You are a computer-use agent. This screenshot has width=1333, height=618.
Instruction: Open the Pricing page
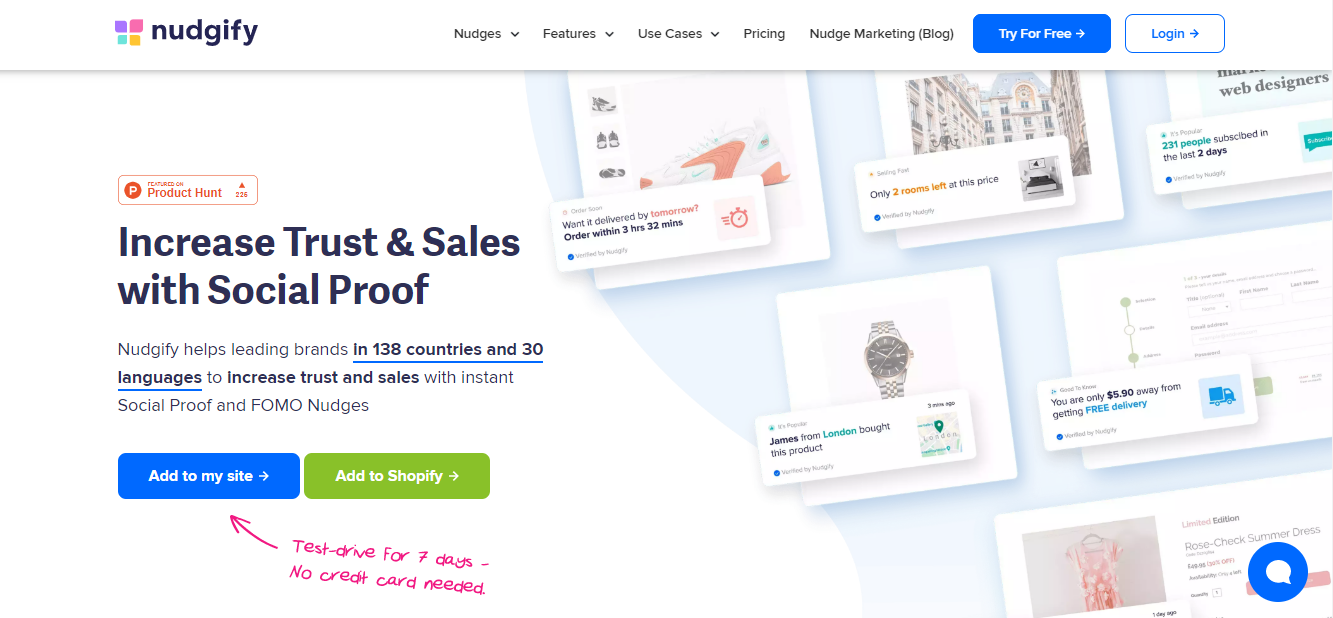point(764,34)
